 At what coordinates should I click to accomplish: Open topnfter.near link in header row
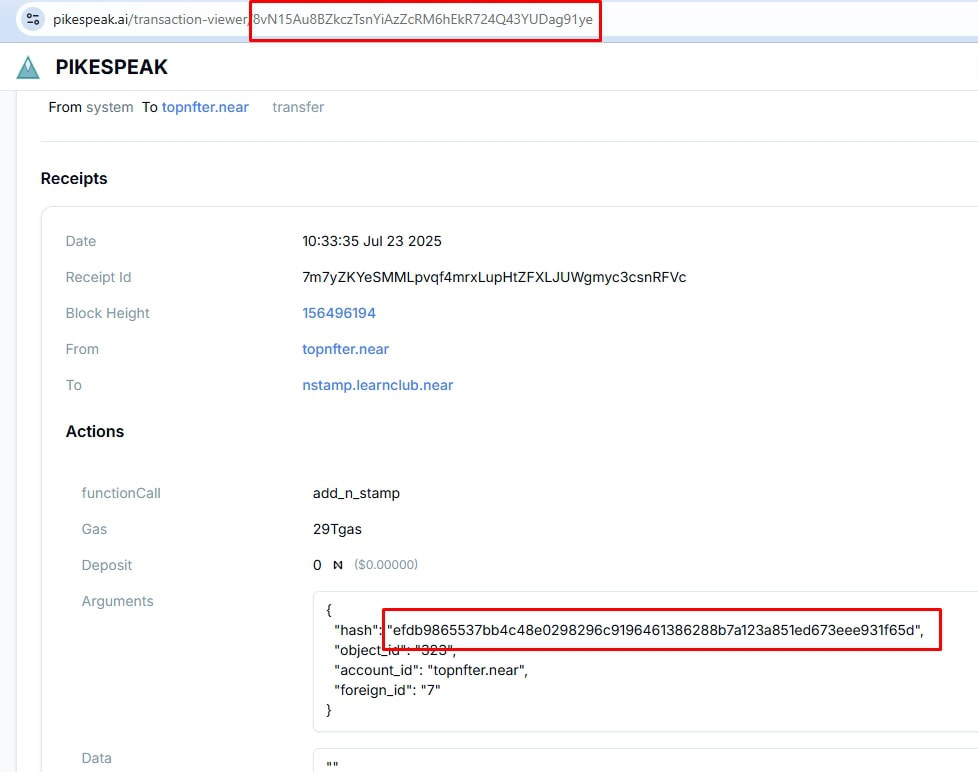(205, 107)
